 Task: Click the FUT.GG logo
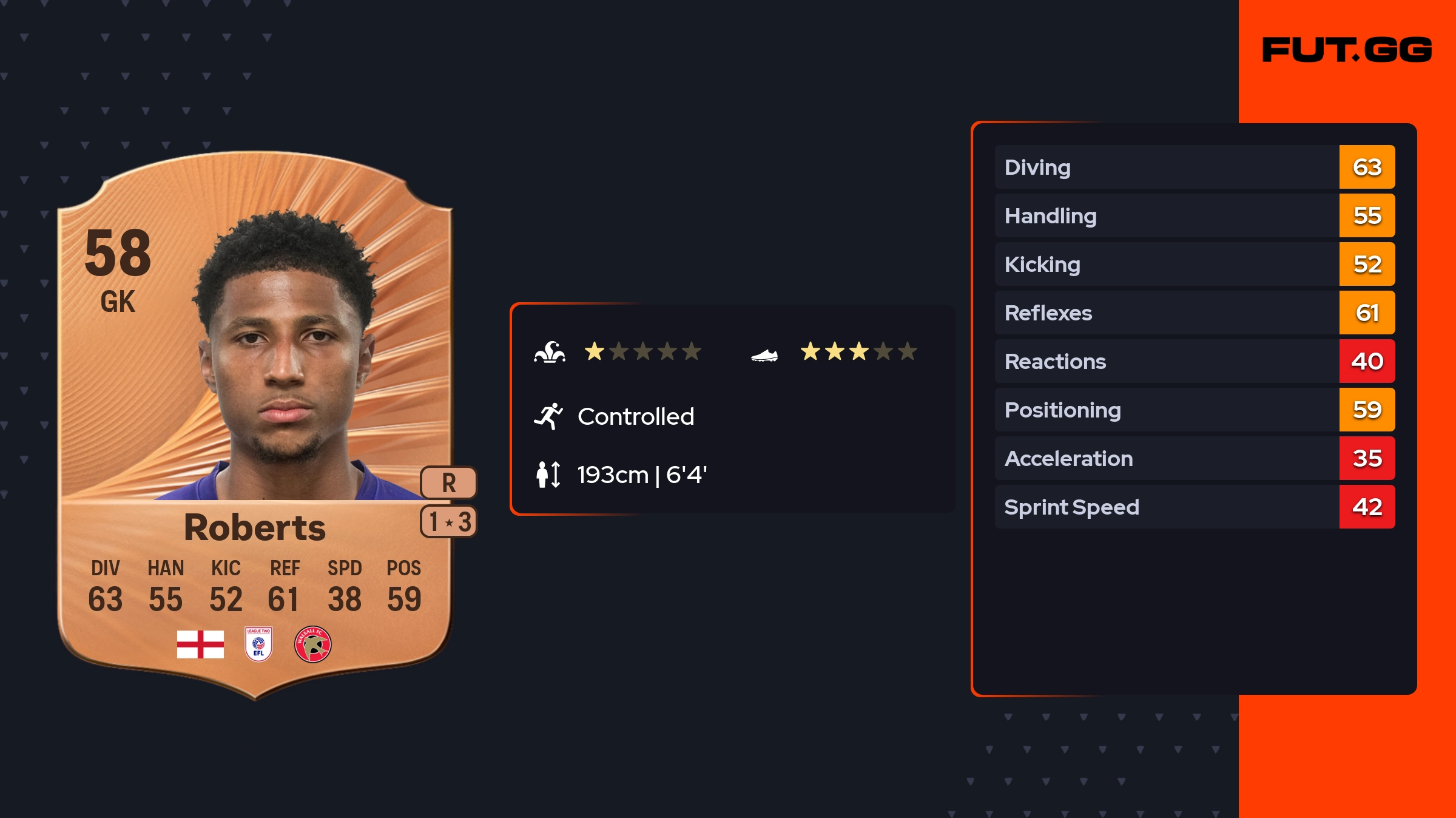pyautogui.click(x=1347, y=50)
